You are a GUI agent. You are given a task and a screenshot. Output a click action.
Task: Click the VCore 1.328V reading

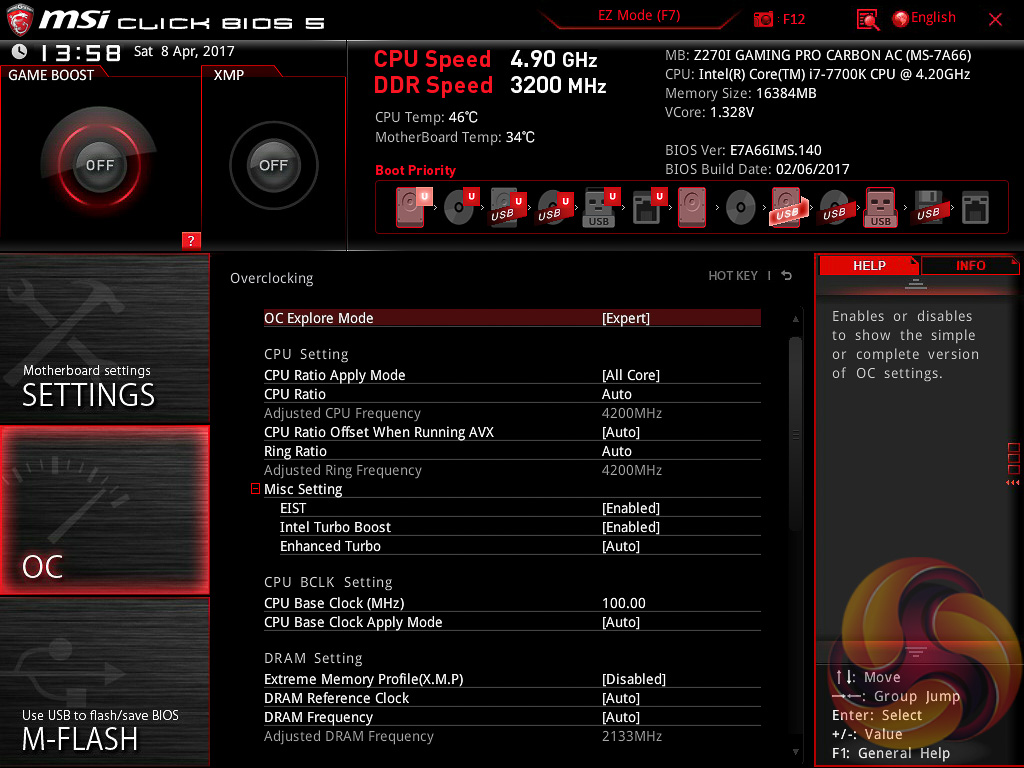(x=709, y=112)
